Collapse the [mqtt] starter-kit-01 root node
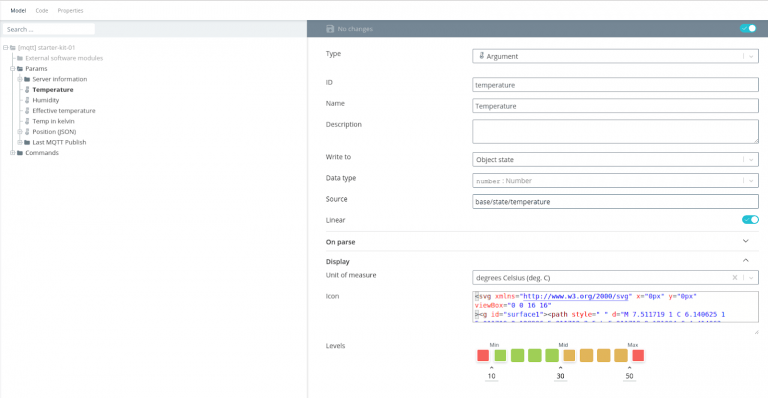This screenshot has height=398, width=768. [5, 47]
